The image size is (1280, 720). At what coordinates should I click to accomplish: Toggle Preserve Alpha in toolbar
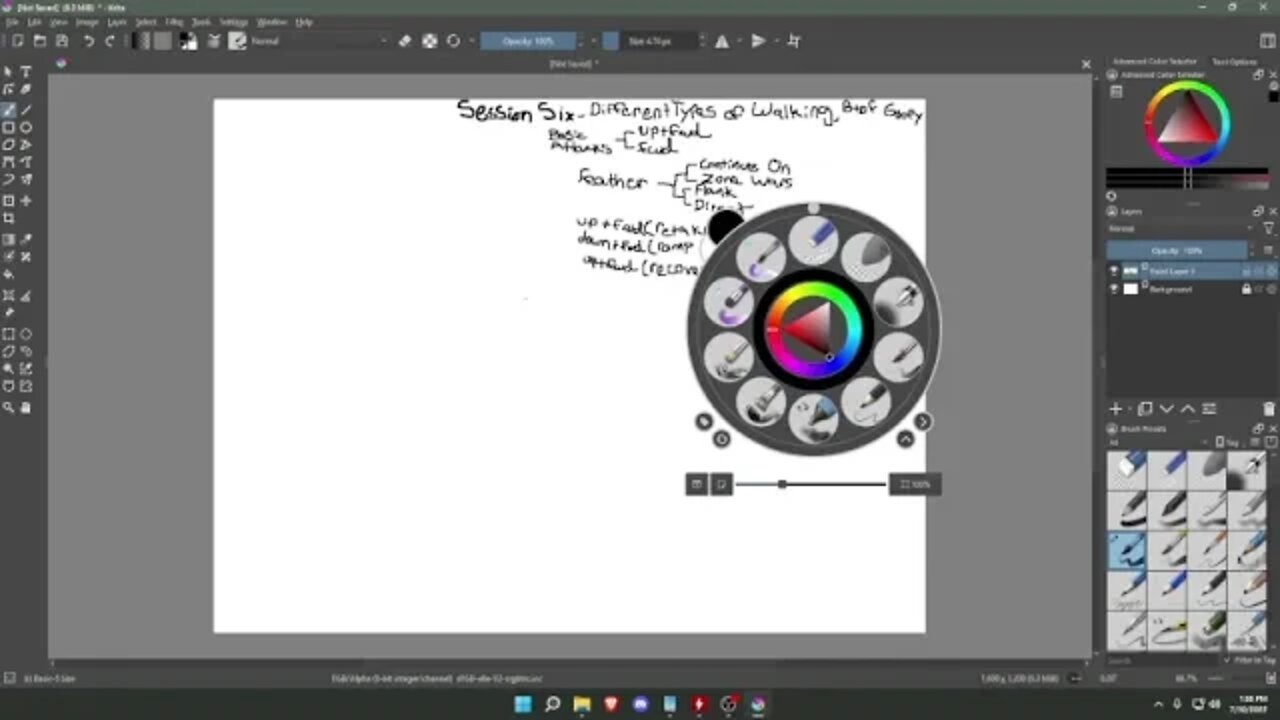click(x=429, y=41)
